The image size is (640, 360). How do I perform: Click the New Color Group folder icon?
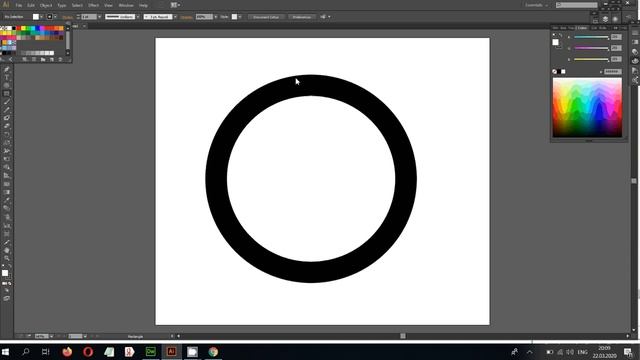[43, 60]
